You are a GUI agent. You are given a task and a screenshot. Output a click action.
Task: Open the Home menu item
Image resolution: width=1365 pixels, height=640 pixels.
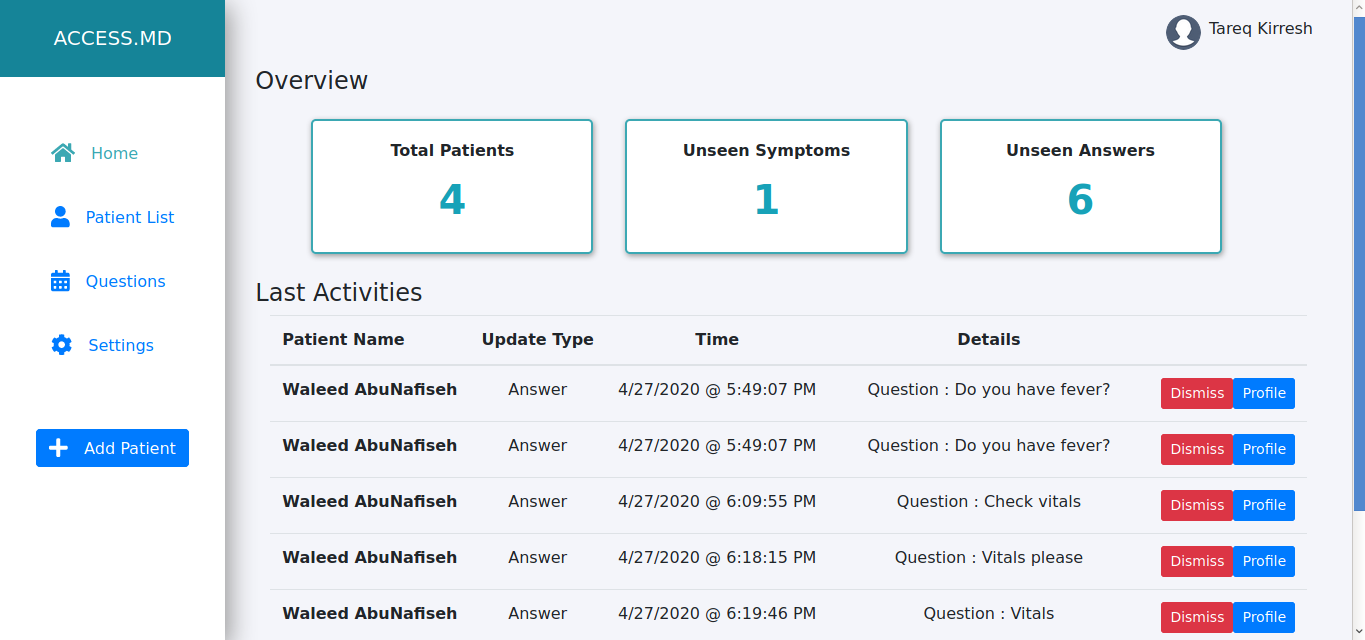[x=114, y=153]
